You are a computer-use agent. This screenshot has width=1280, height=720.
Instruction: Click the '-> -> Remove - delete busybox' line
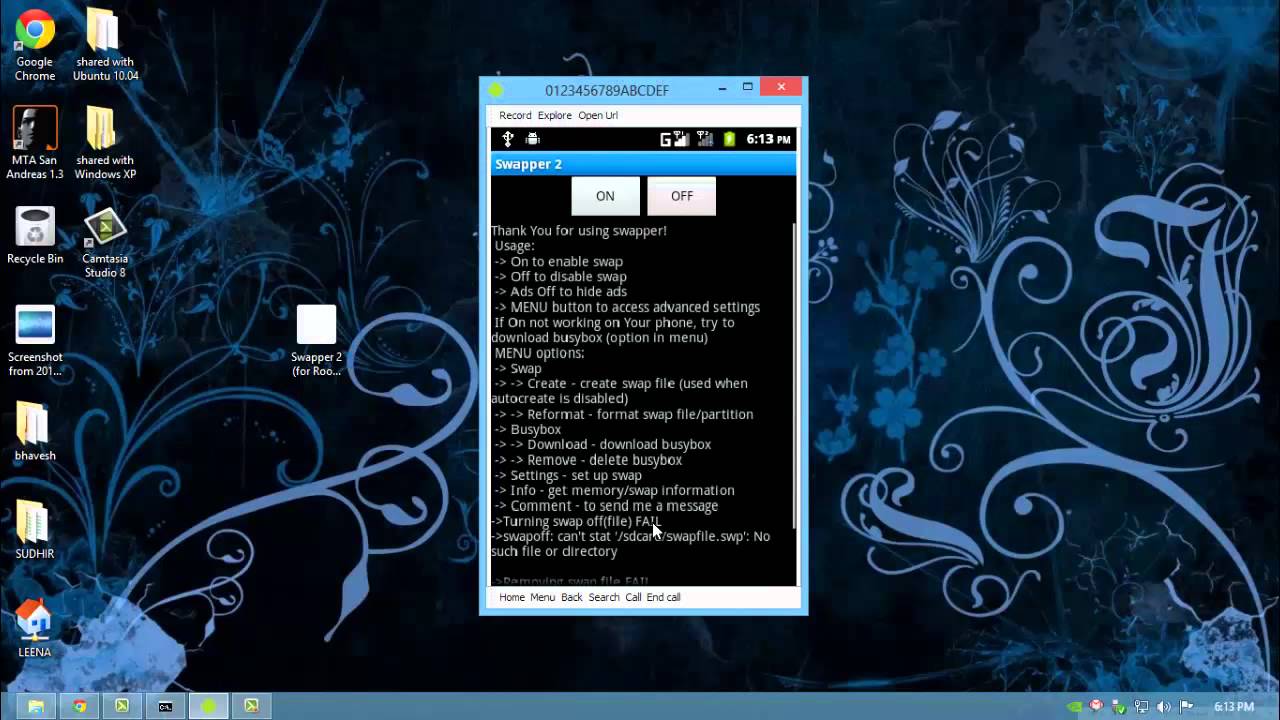588,460
